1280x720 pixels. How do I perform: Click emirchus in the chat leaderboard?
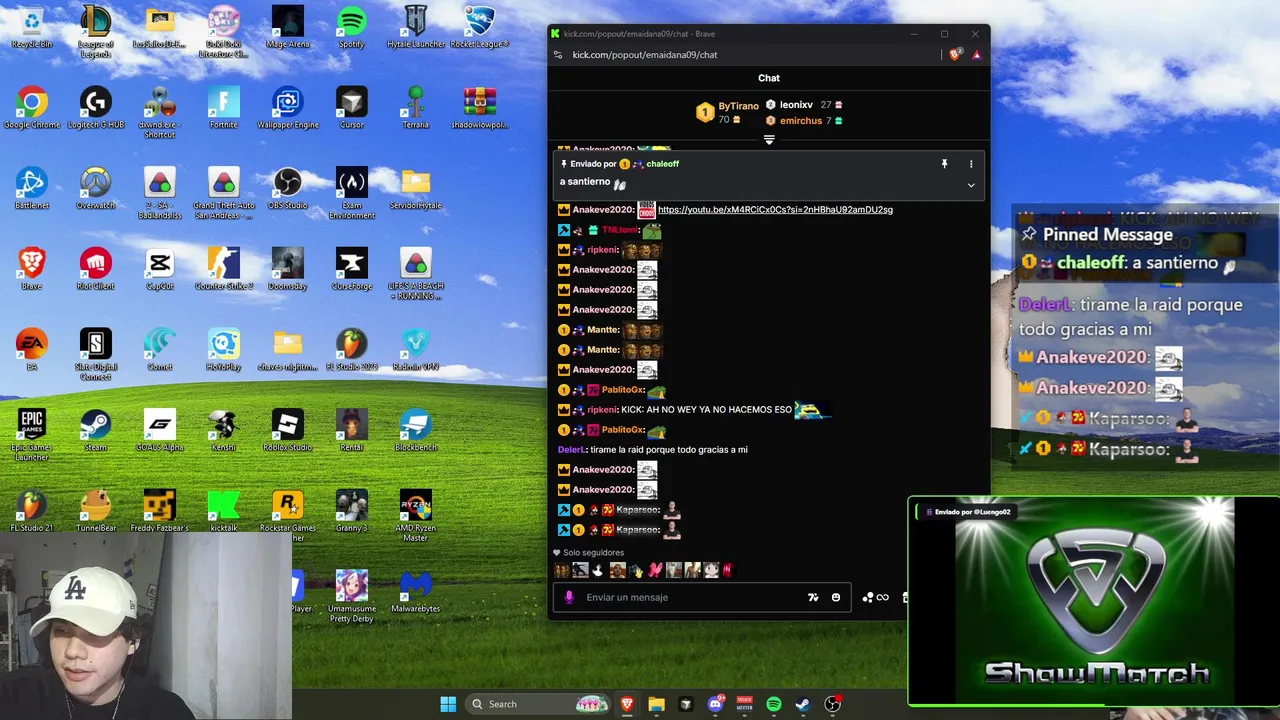click(801, 121)
